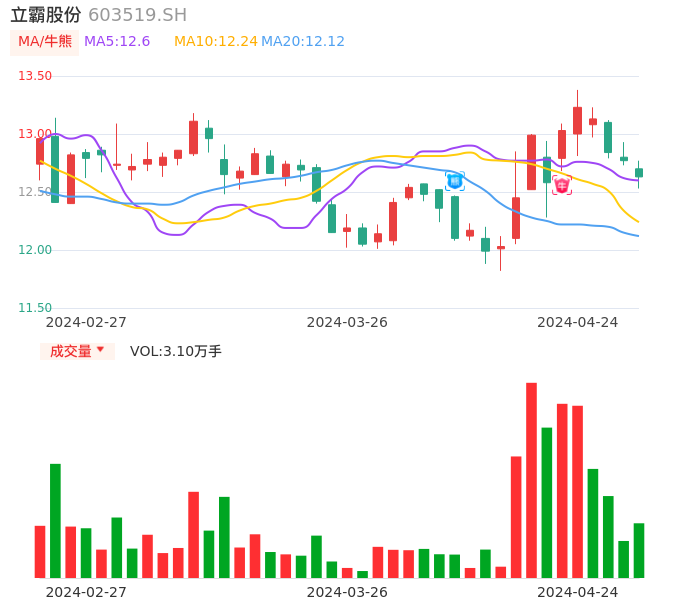Toggle the purple MA5 line legend
686x606 pixels.
117,42
